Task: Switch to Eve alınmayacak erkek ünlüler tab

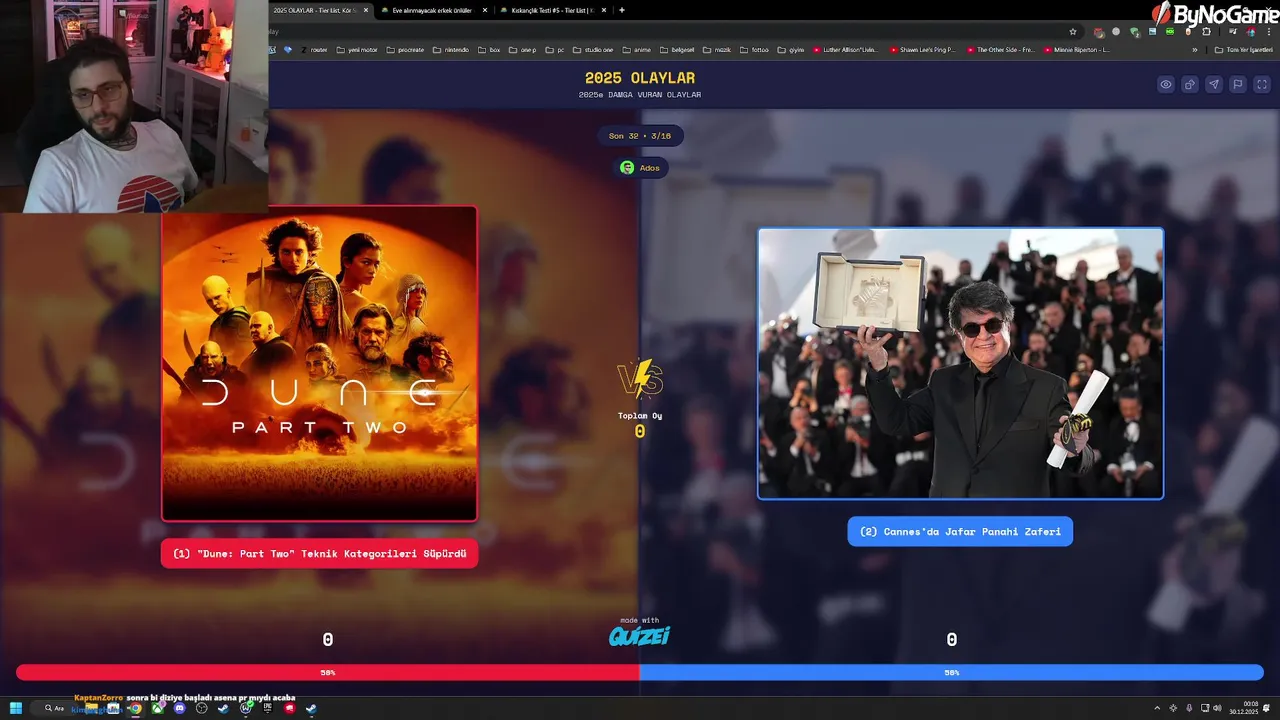Action: [x=432, y=10]
